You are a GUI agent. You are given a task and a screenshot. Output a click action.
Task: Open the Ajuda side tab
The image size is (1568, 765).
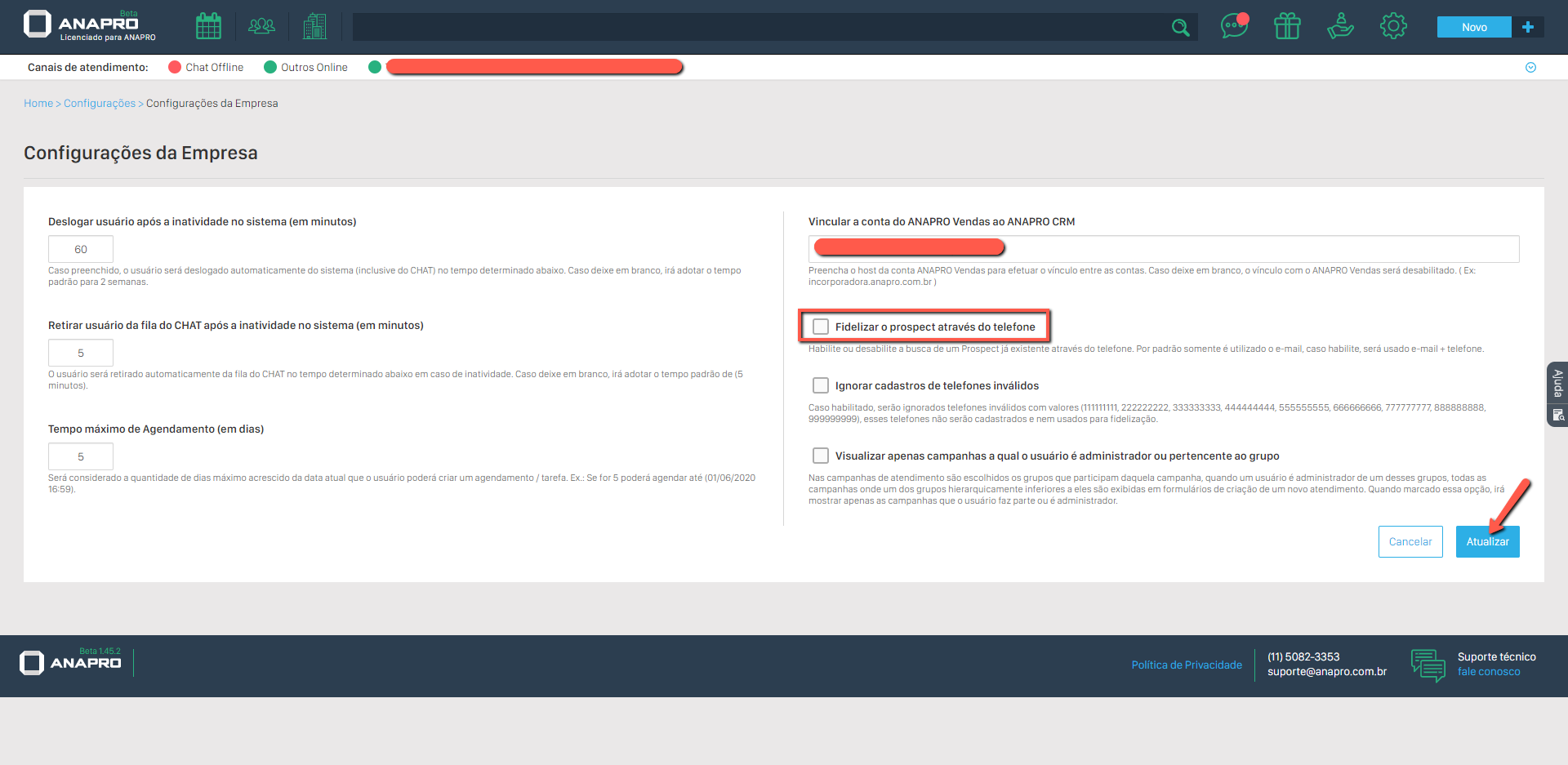coord(1557,384)
